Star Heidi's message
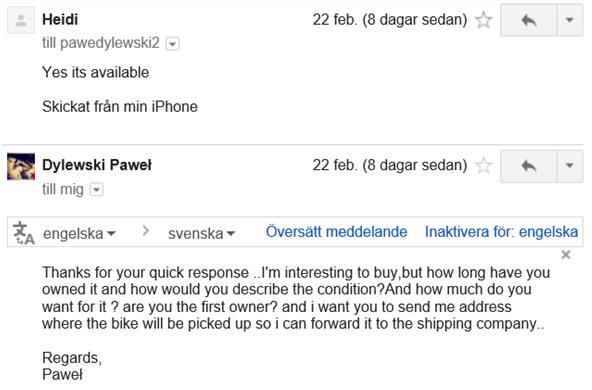 click(x=484, y=20)
